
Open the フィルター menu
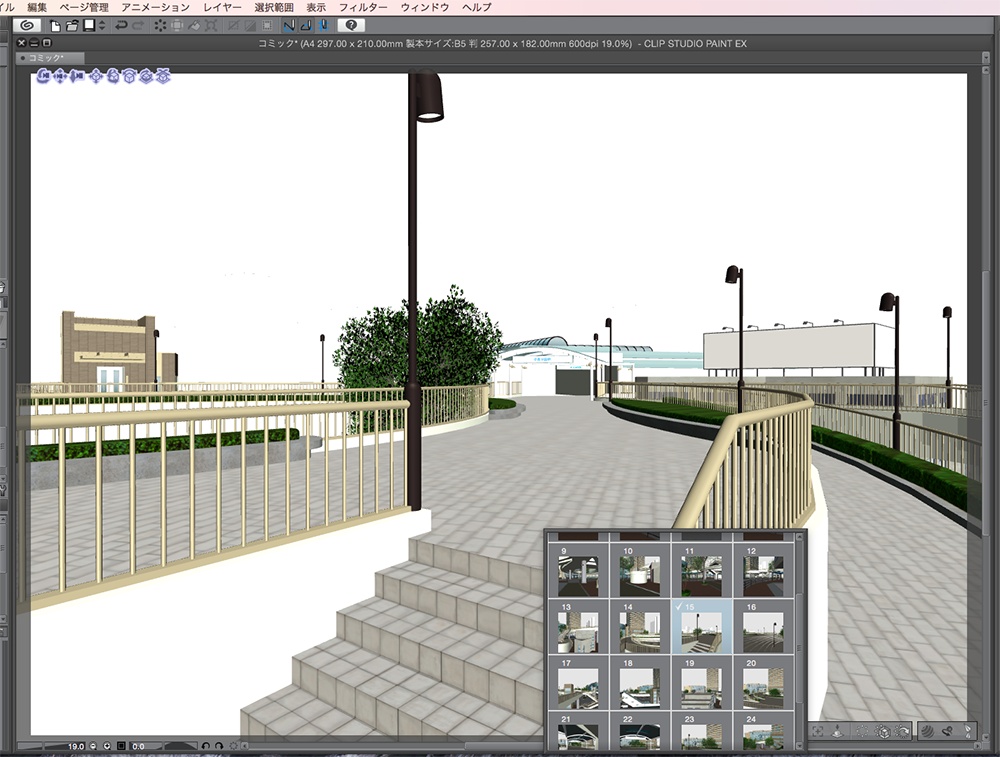point(363,7)
